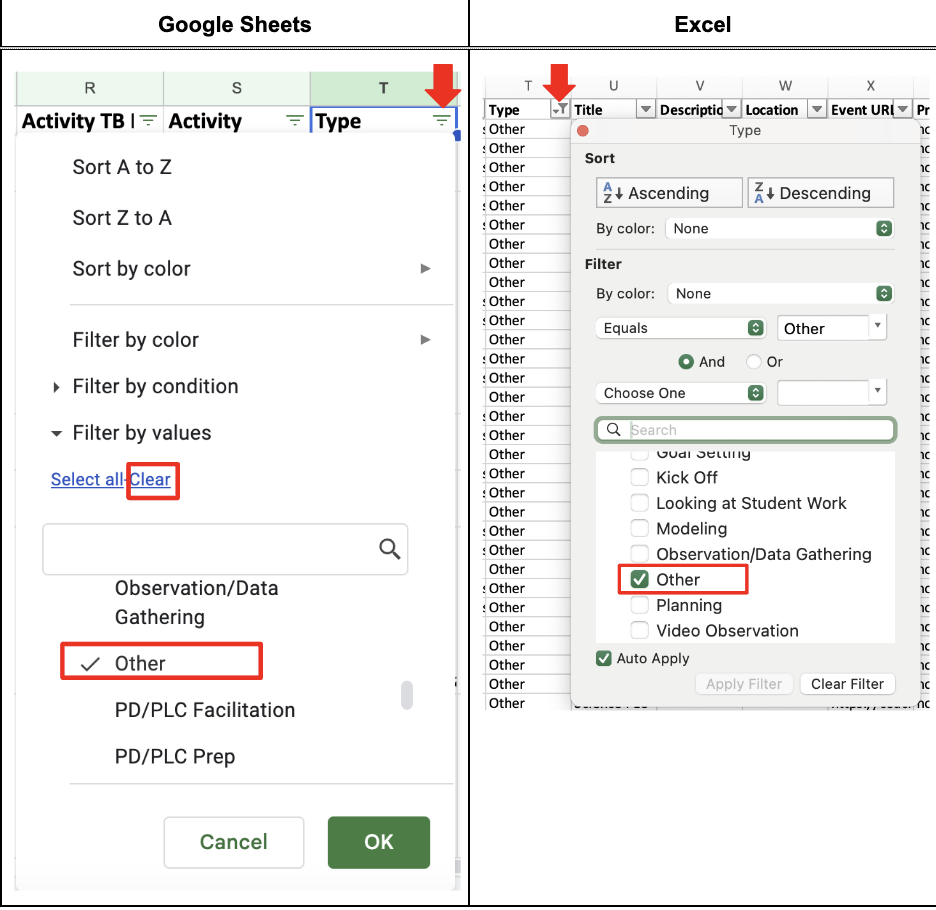
Task: Select column V header in Excel
Action: pos(700,86)
